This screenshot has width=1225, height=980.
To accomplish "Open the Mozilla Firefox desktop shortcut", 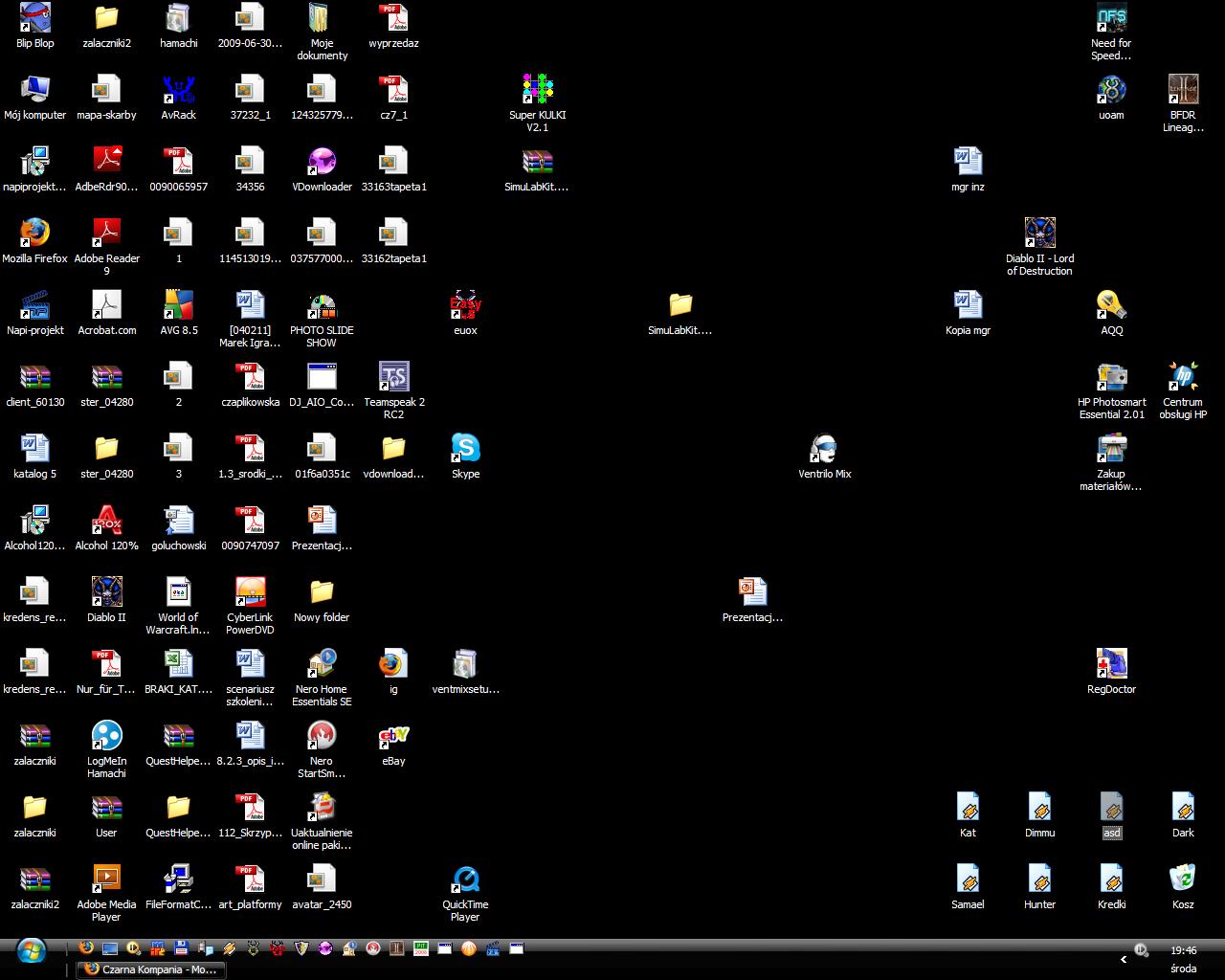I will tap(34, 234).
